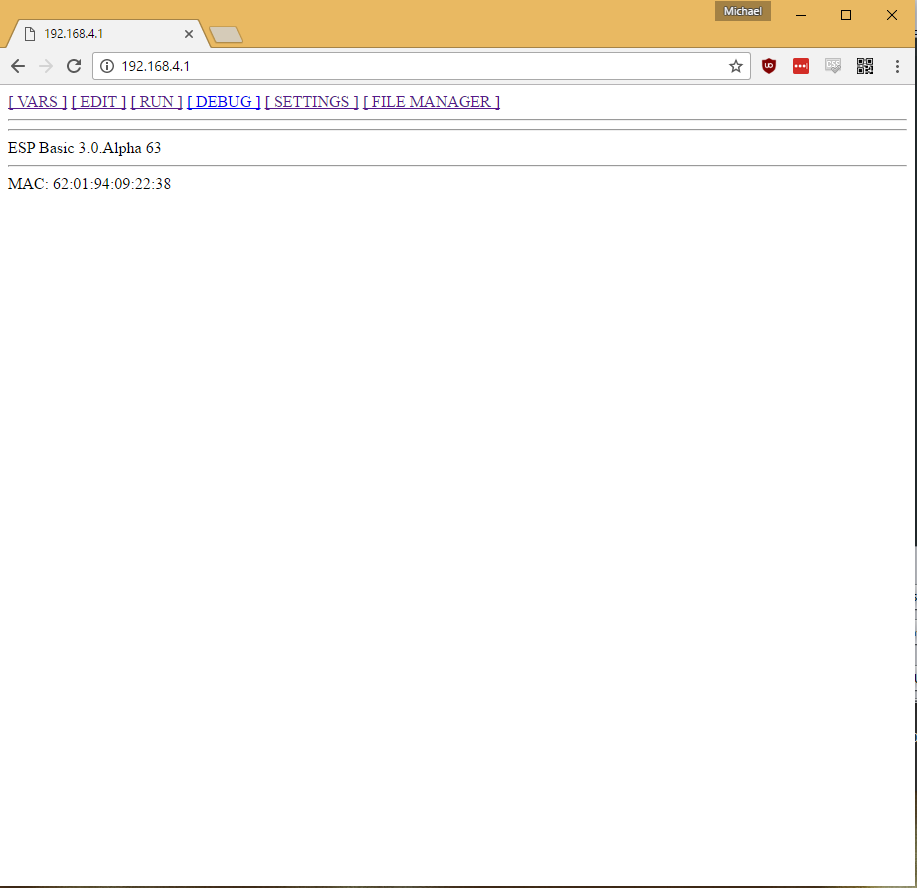This screenshot has width=917, height=888.
Task: Go back with the browser back arrow
Action: point(18,66)
